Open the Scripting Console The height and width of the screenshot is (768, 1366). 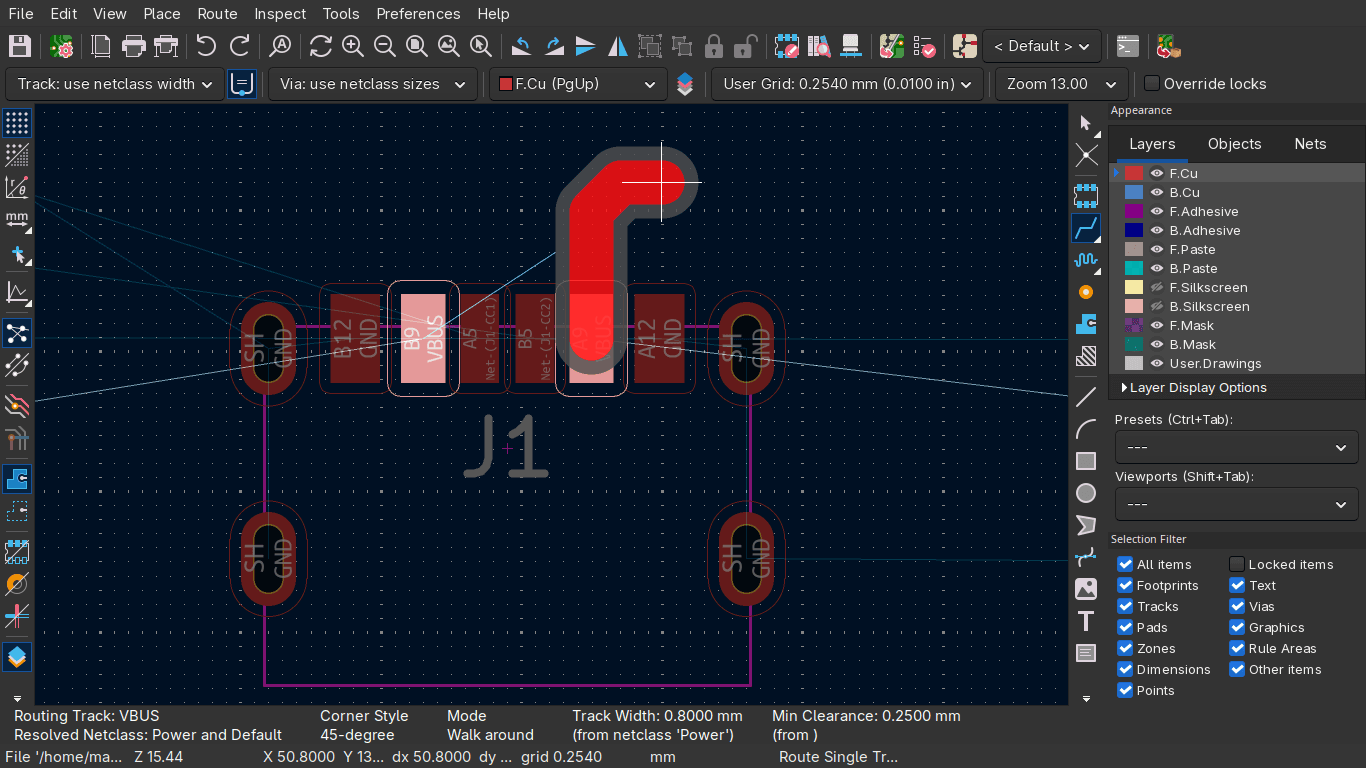(1128, 46)
